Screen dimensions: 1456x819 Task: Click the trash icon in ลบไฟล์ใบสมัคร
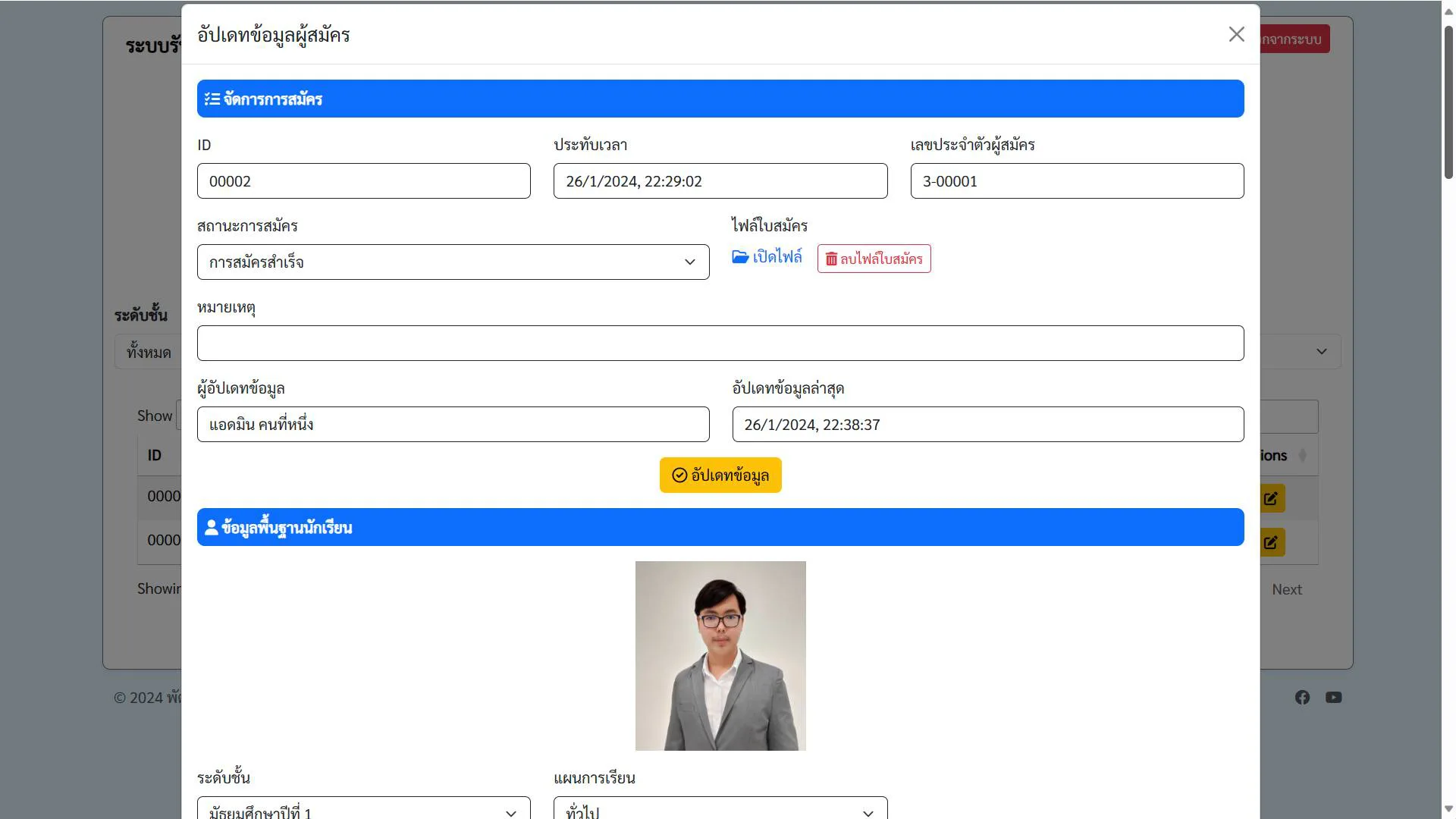pyautogui.click(x=831, y=259)
